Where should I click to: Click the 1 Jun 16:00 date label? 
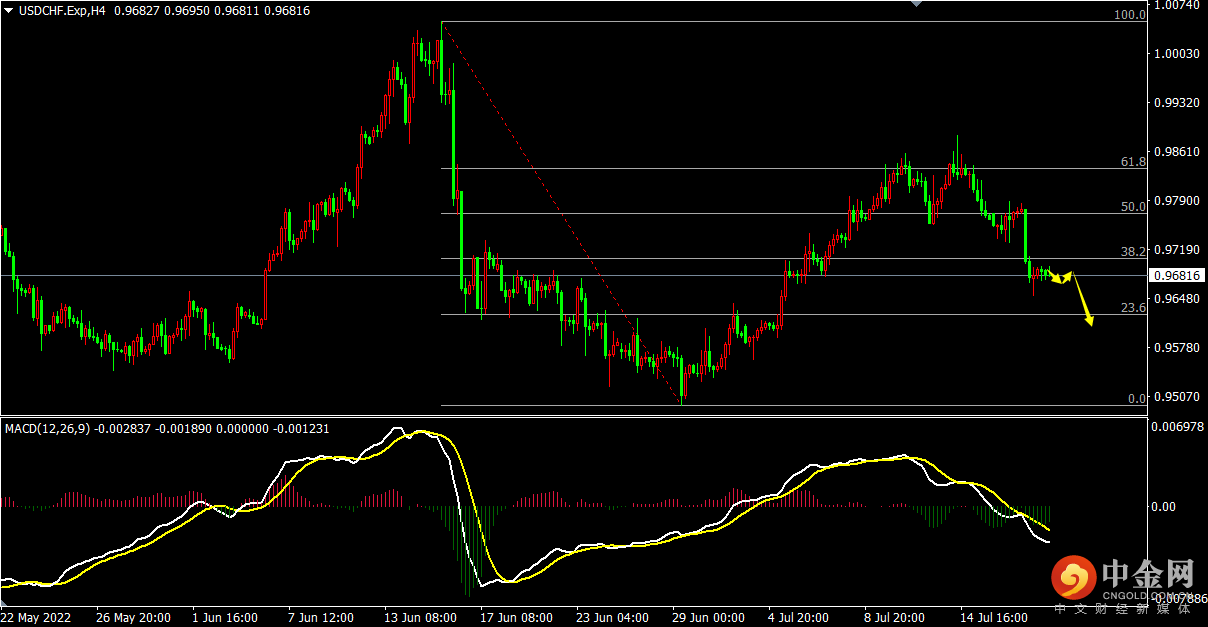(225, 618)
